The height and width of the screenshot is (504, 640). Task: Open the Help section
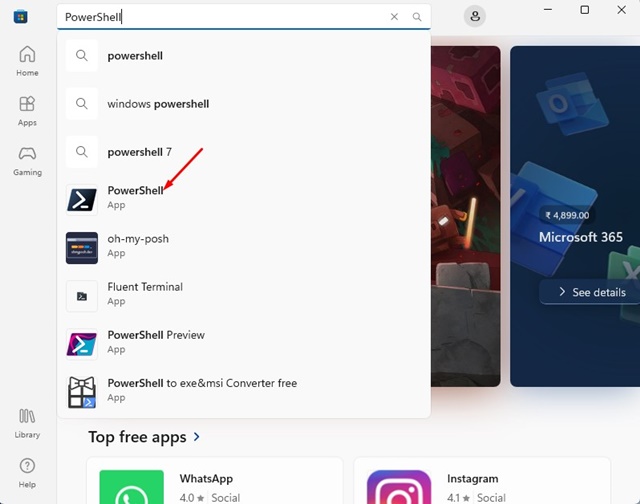(27, 473)
